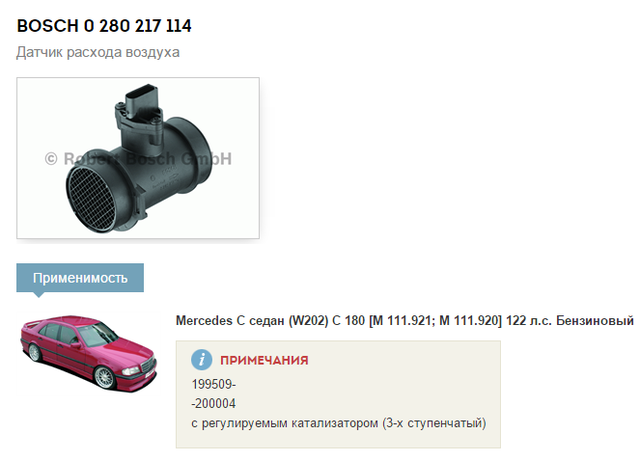640x461 pixels.
Task: Click the blue info icon beside Примечания
Action: (x=202, y=360)
